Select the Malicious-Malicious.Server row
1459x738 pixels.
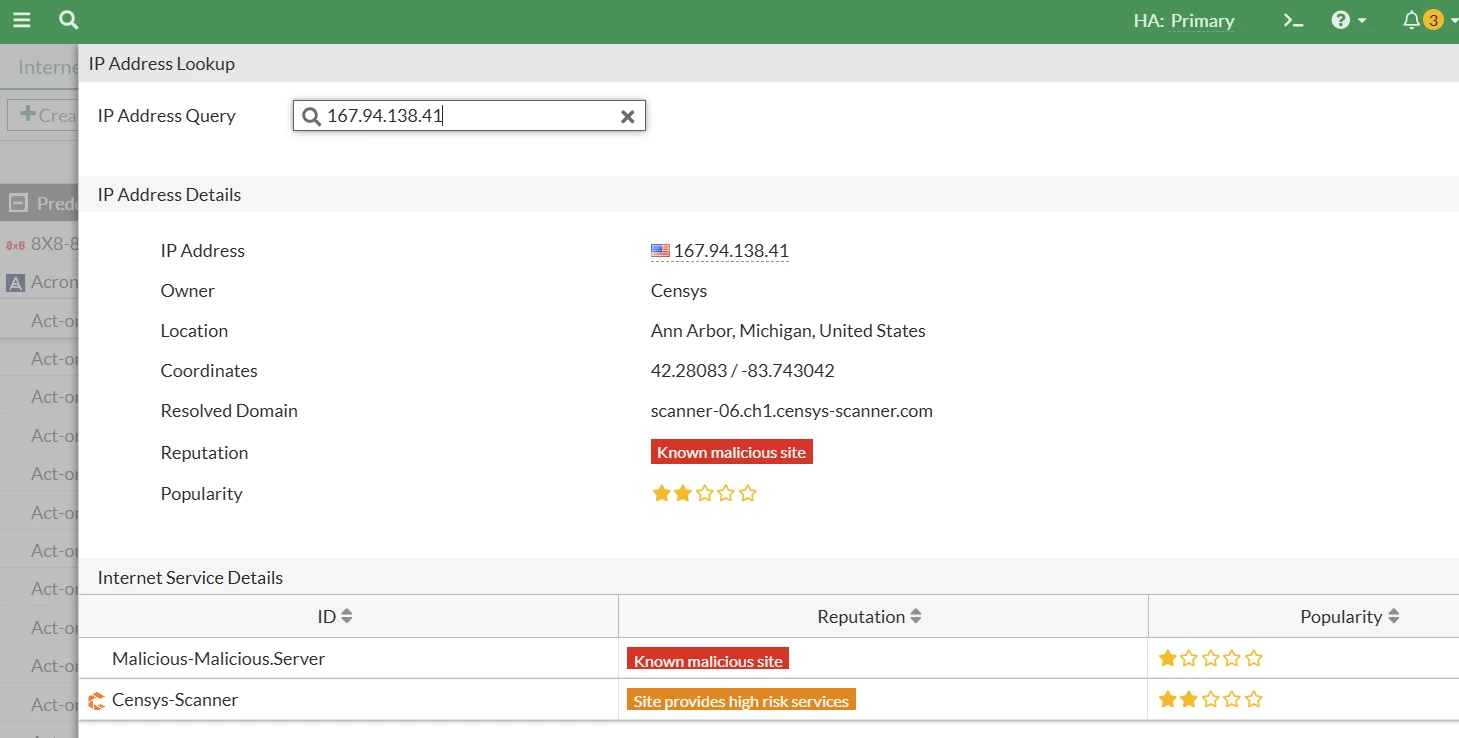768,659
